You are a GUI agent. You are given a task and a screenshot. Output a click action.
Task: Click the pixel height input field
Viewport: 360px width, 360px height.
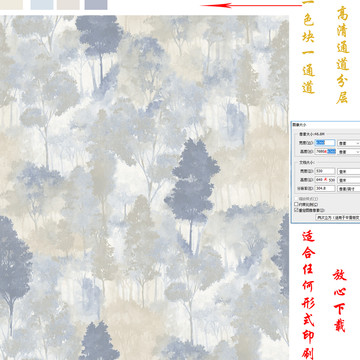[325, 151]
